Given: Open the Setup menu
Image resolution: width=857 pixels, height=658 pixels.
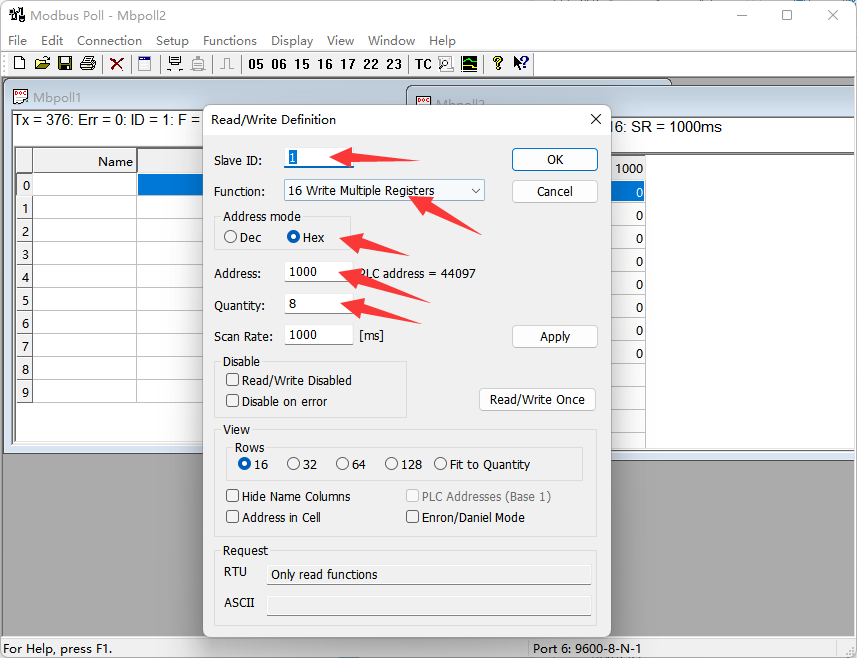Looking at the screenshot, I should (x=172, y=41).
